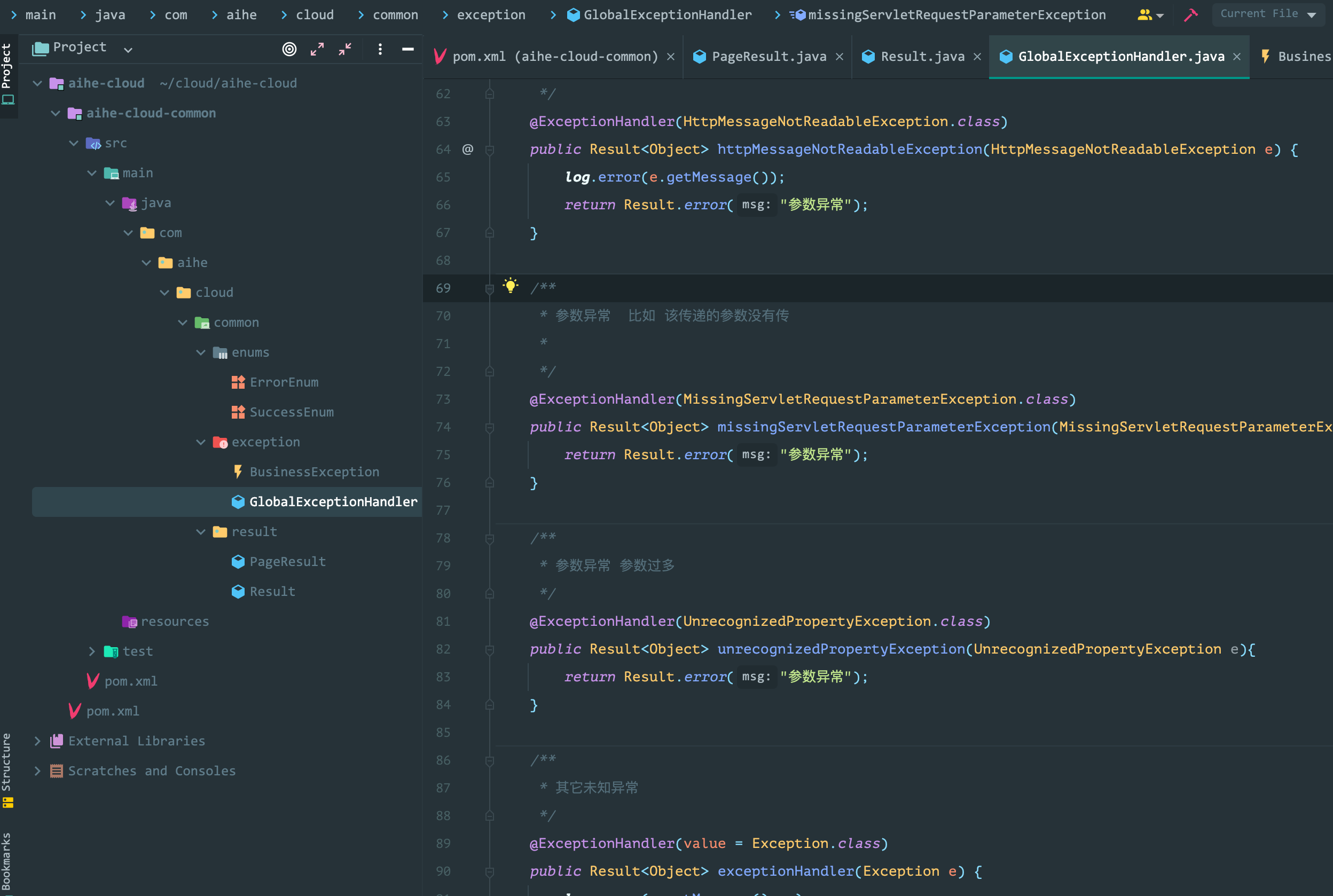1333x896 pixels.
Task: Open Project panel options menu (three dots)
Action: point(380,49)
